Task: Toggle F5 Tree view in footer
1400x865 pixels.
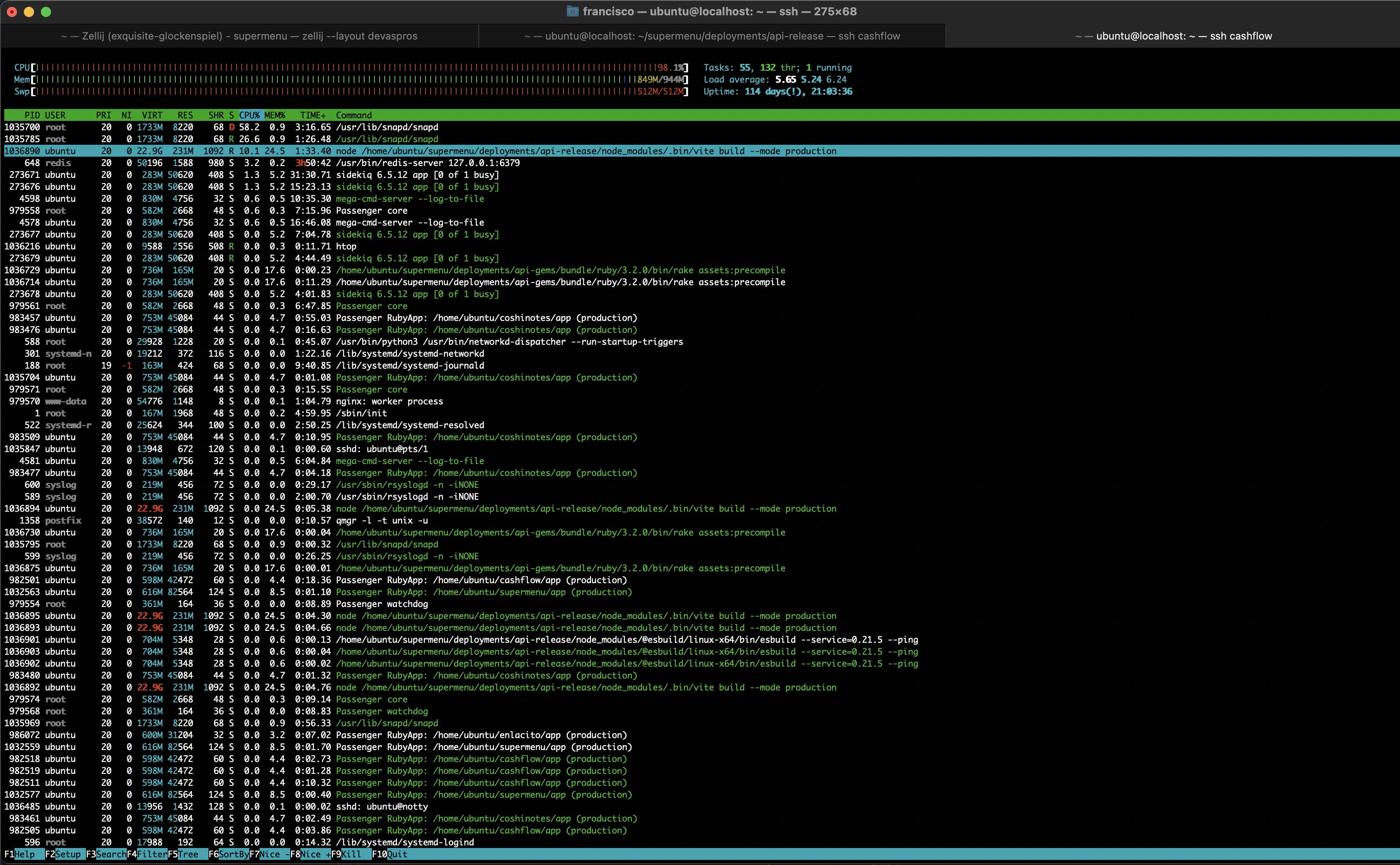Action: pos(188,854)
